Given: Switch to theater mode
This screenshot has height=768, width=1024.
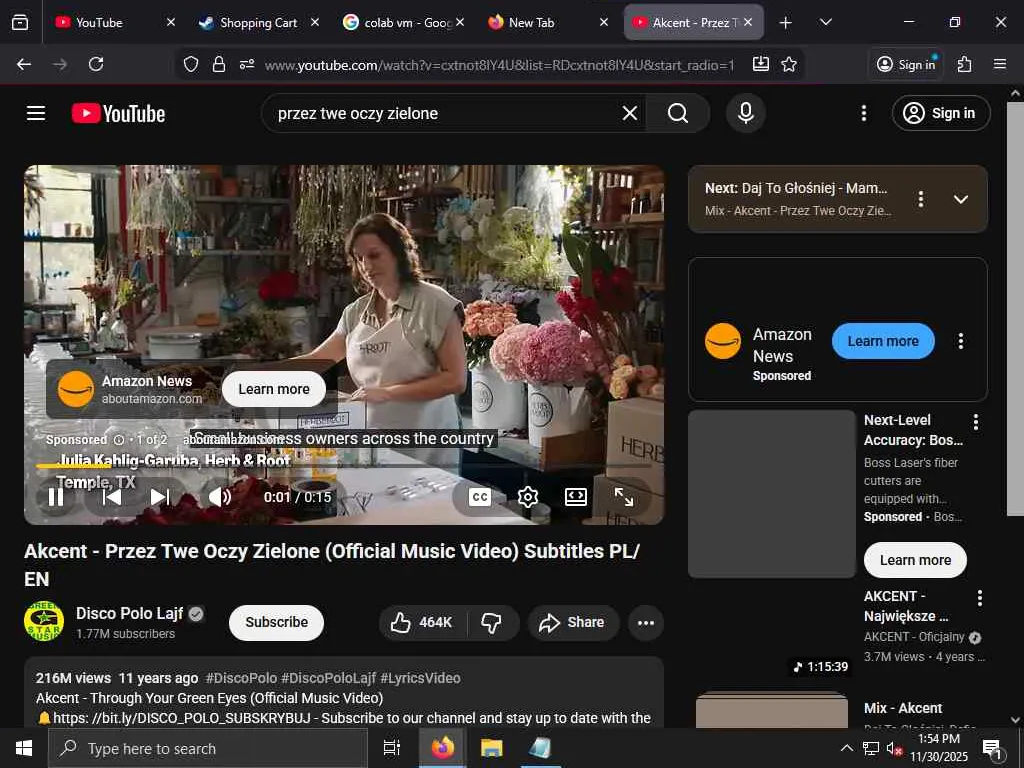Looking at the screenshot, I should click(x=575, y=497).
